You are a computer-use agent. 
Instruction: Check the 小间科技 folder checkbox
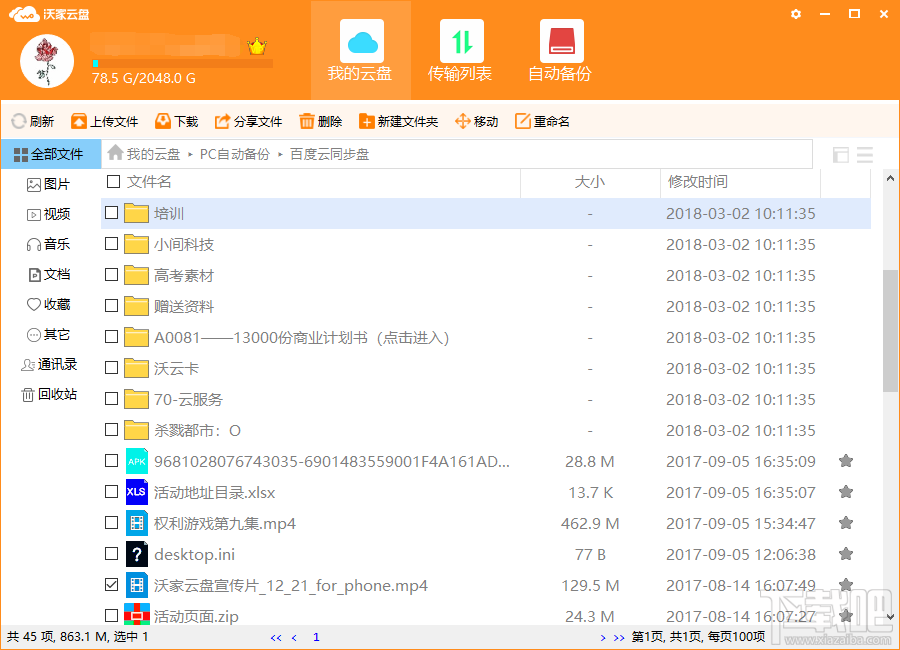pos(111,244)
